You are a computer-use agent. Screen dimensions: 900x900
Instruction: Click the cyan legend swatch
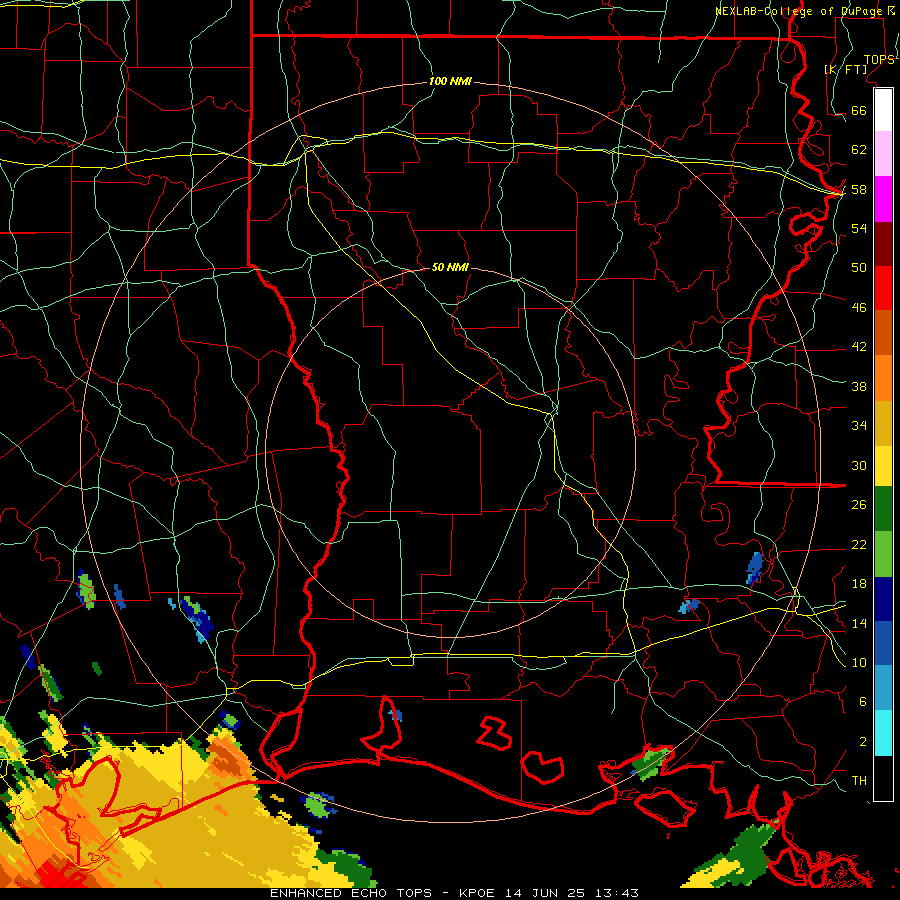(x=883, y=733)
